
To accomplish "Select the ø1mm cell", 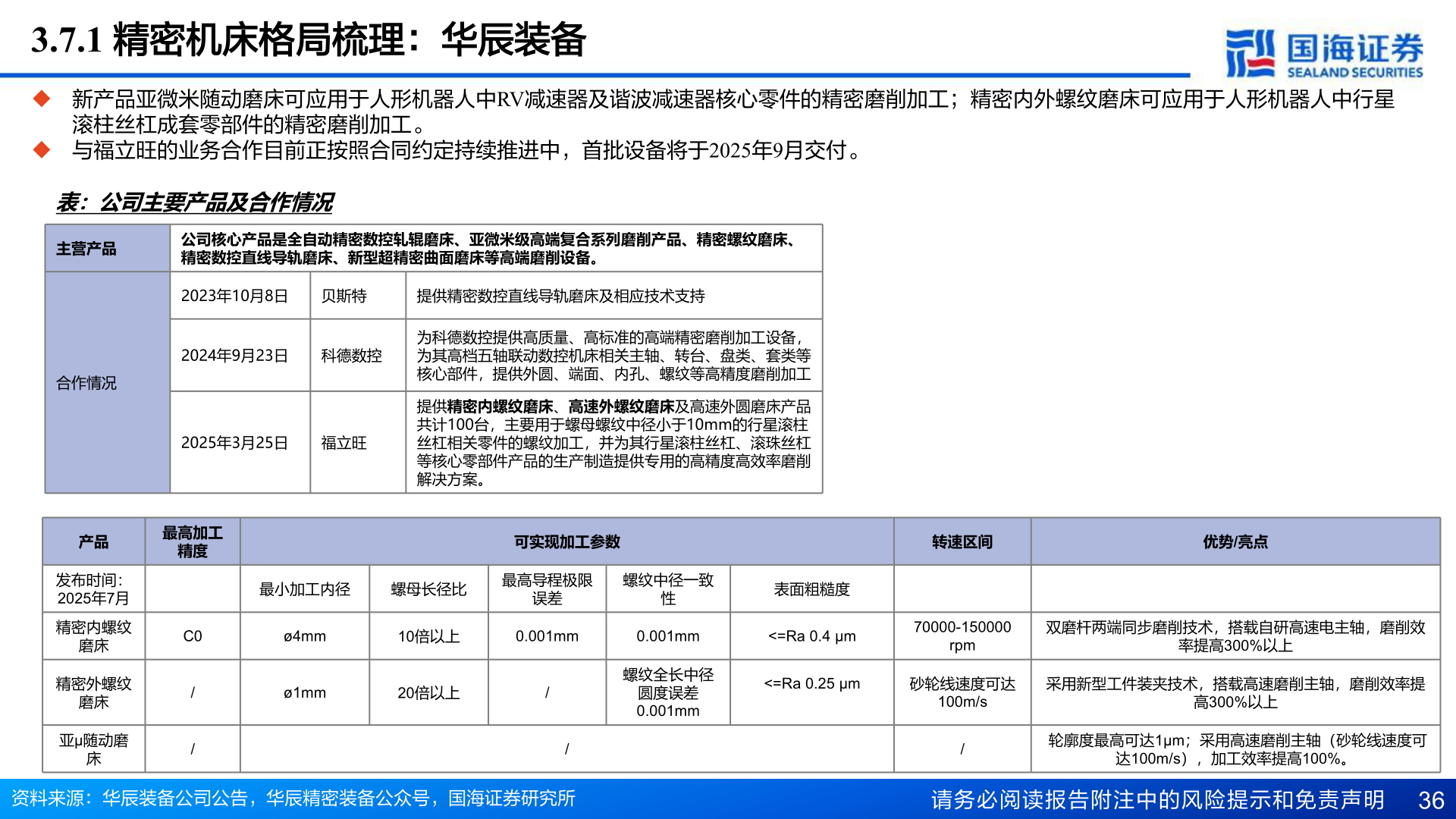I will click(305, 692).
